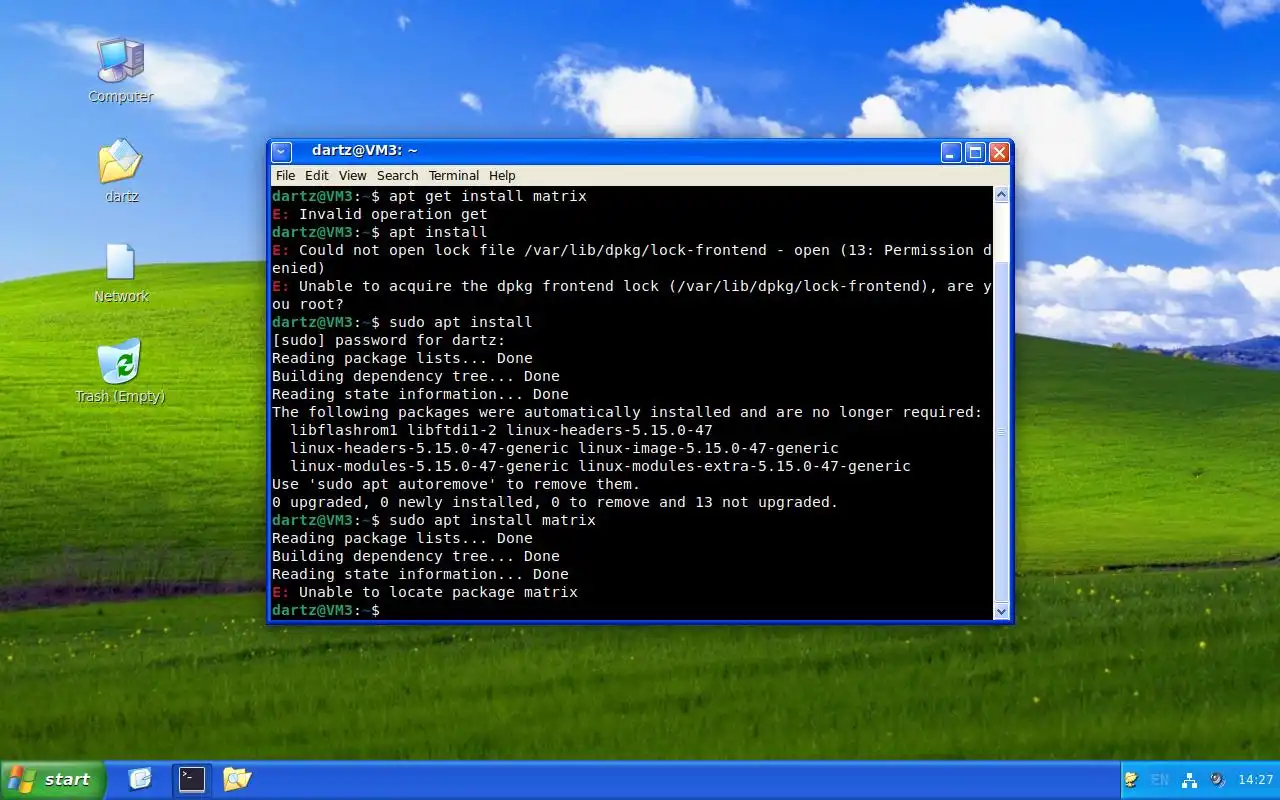Screen dimensions: 1280x800
Task: Click the 'apt get install matrix' command line
Action: click(429, 196)
